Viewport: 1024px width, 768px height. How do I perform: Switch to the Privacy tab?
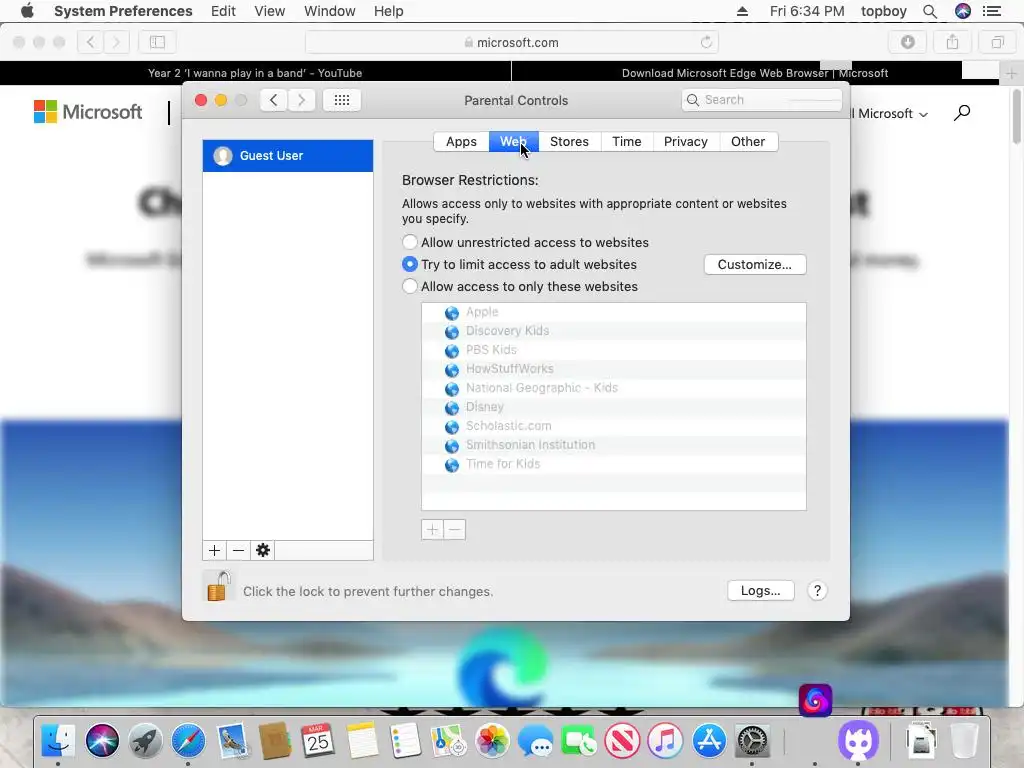pos(686,142)
